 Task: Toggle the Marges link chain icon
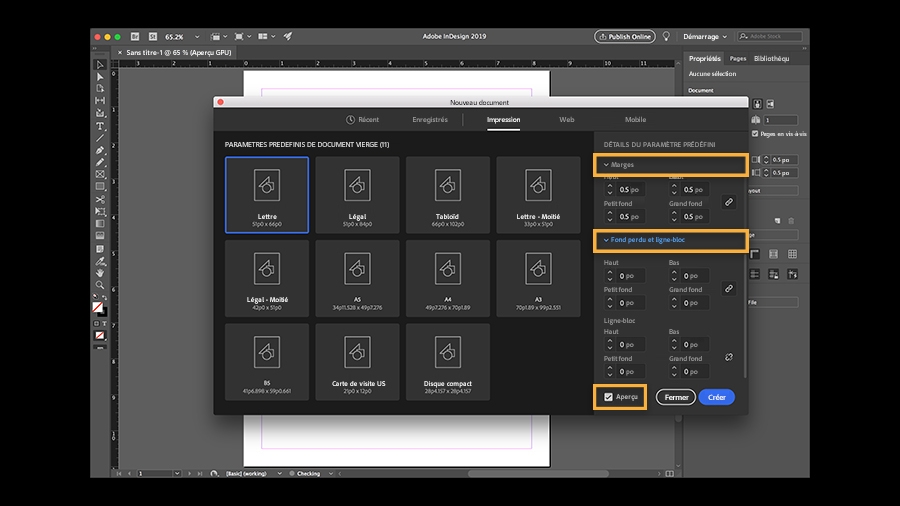pyautogui.click(x=728, y=203)
